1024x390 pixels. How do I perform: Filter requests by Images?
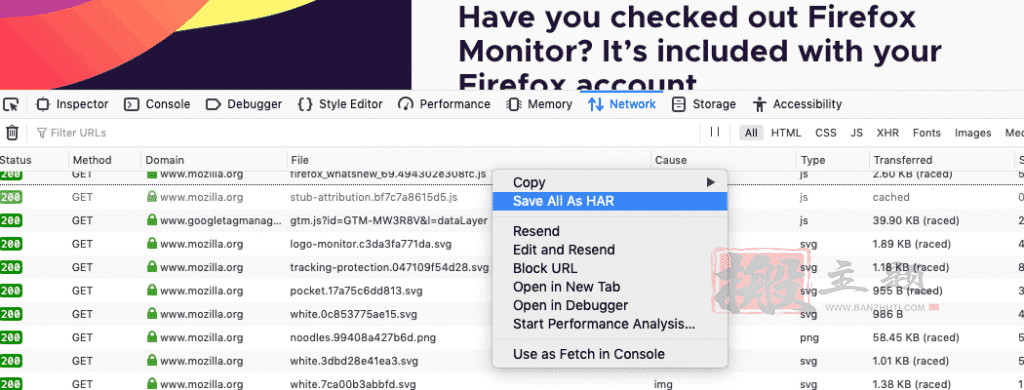tap(973, 133)
